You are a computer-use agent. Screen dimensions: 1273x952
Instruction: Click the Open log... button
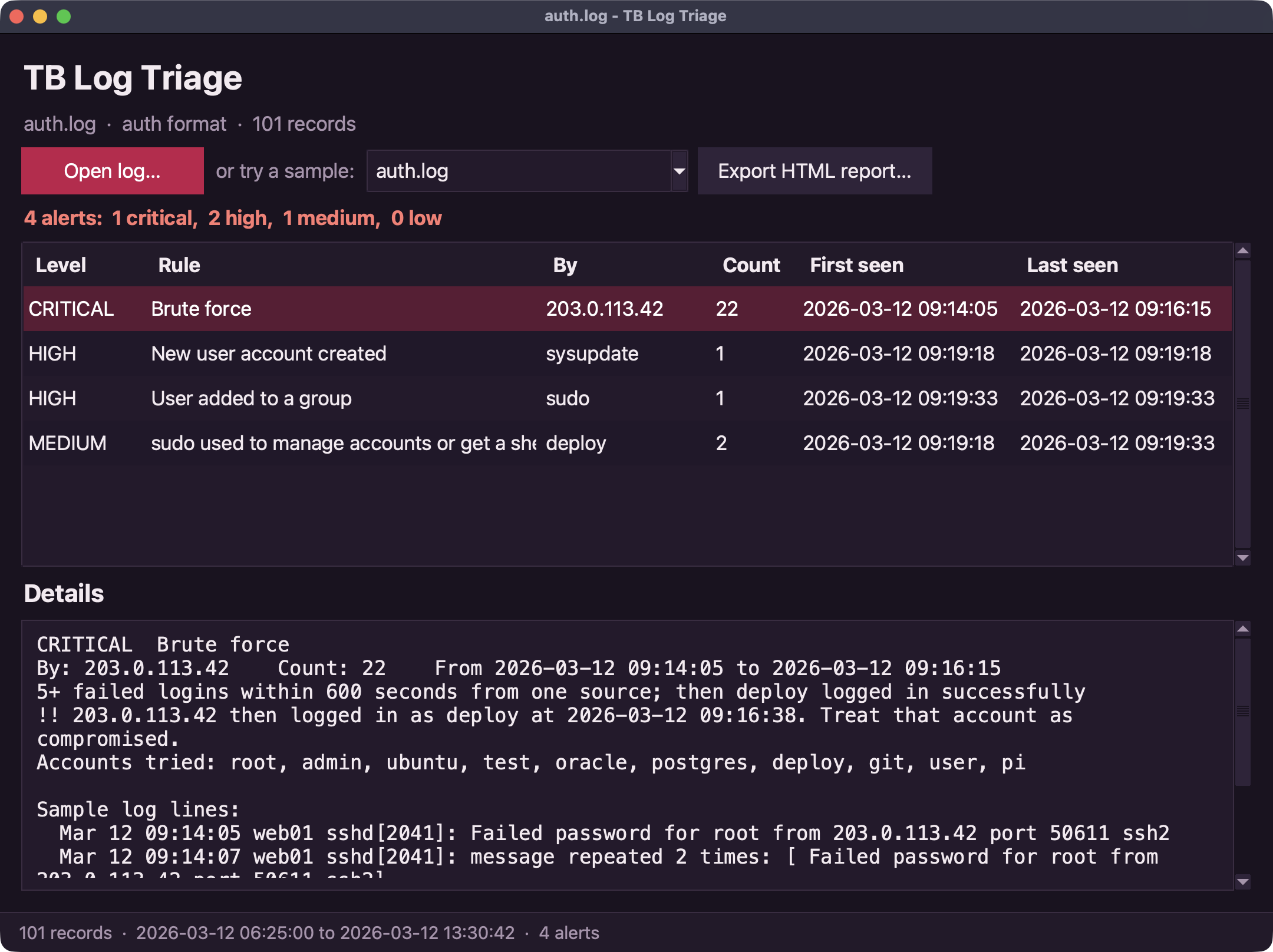113,171
